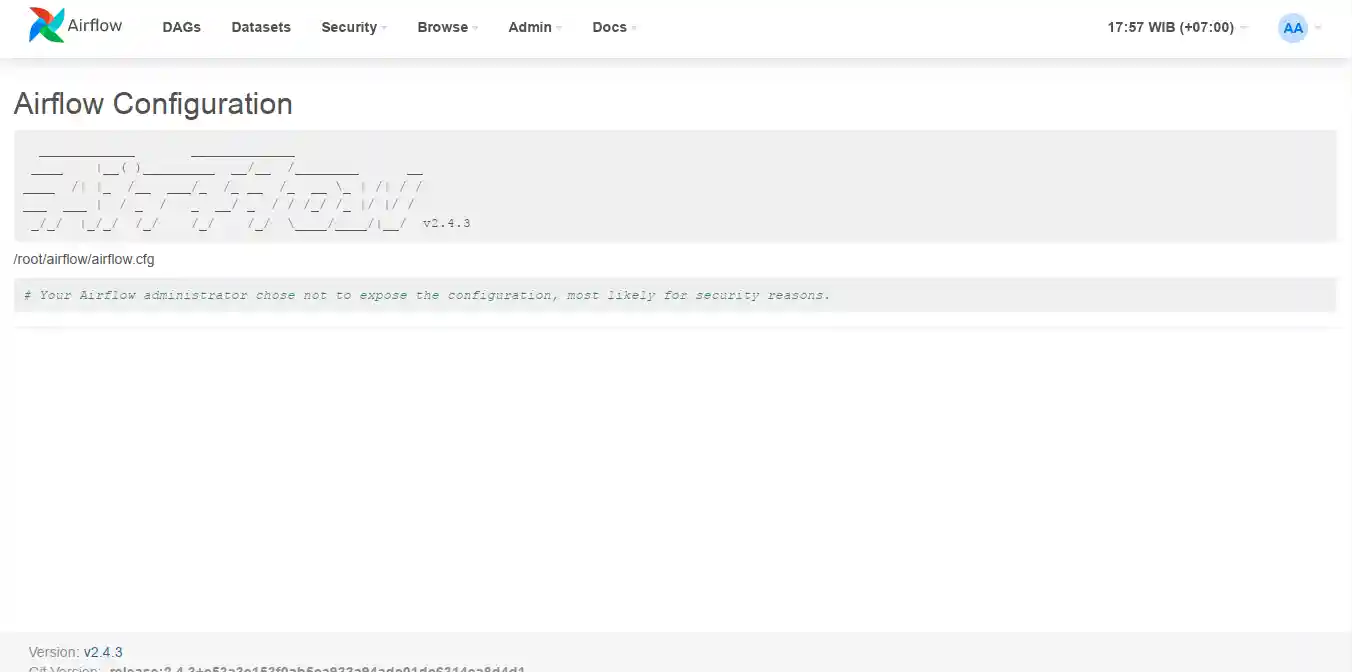Open the v2.4.3 version link in the footer
This screenshot has height=672, width=1352.
click(x=103, y=652)
